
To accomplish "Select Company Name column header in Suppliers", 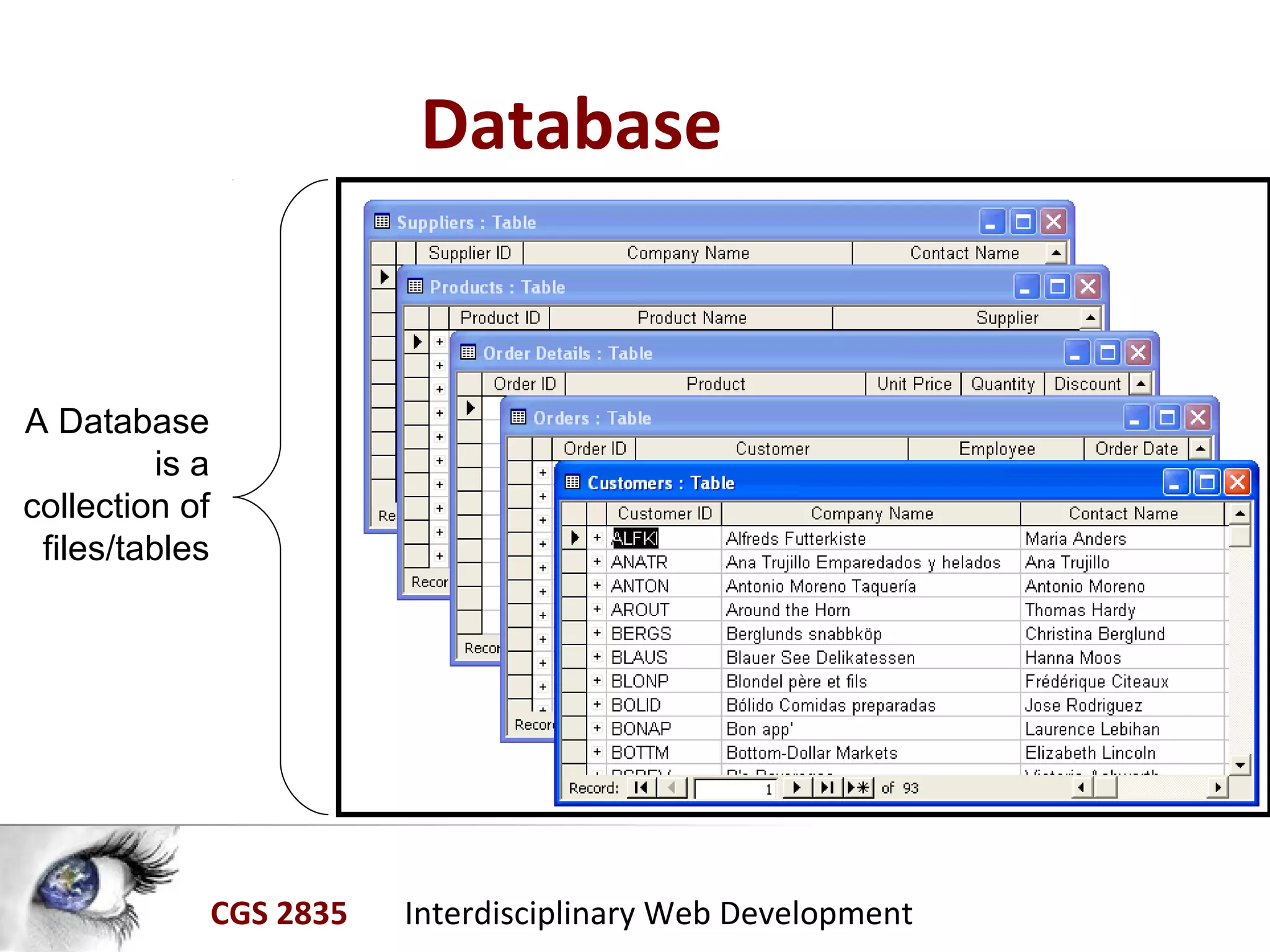I will pyautogui.click(x=688, y=253).
